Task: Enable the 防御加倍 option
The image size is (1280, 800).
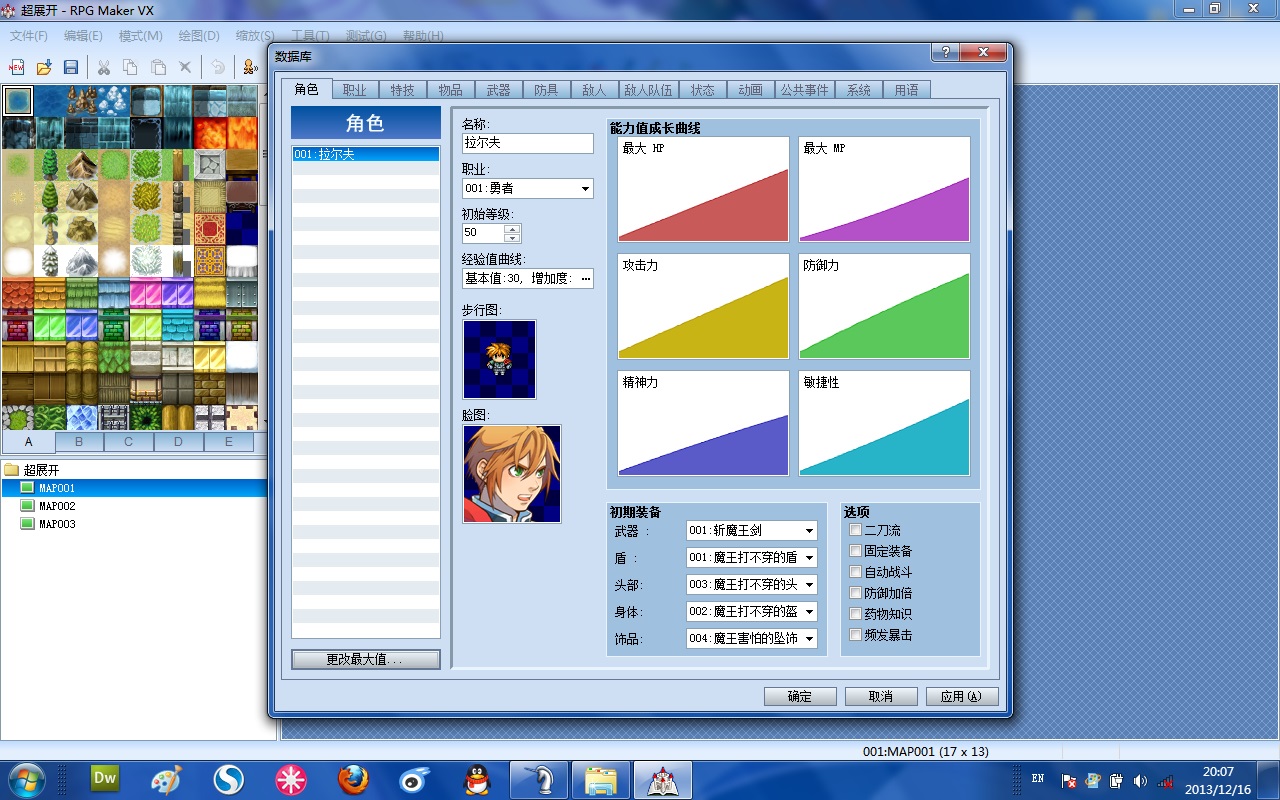Action: [x=855, y=593]
